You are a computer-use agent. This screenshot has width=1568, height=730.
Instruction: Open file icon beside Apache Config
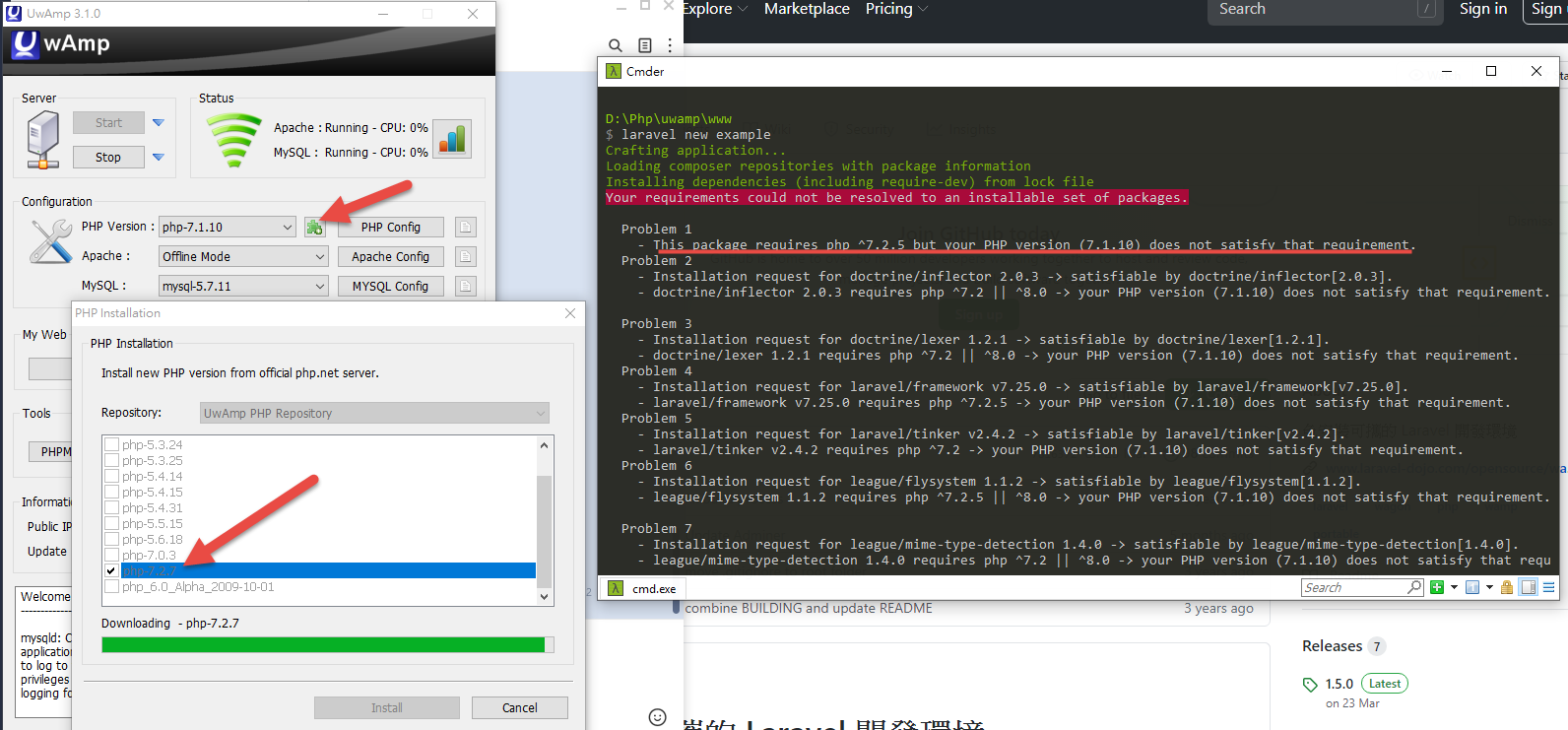tap(466, 257)
